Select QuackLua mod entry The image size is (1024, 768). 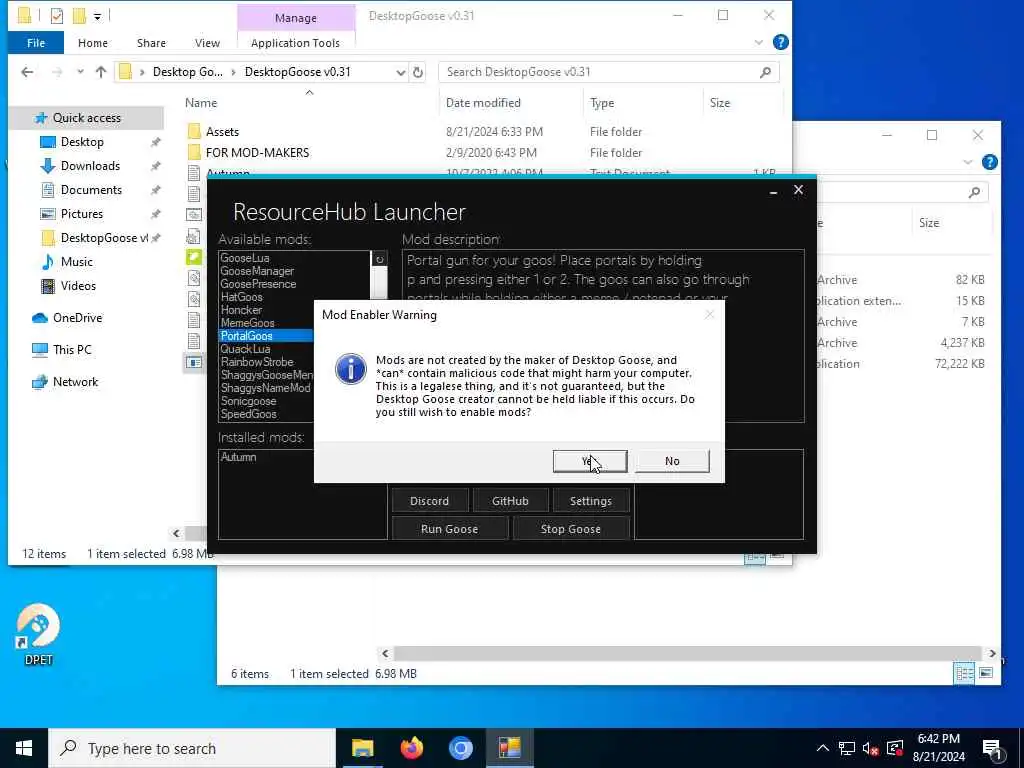point(246,349)
